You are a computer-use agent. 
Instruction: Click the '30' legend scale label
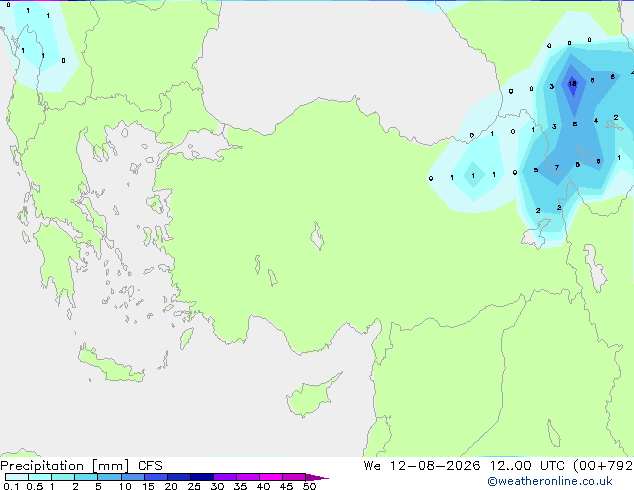tap(217, 486)
